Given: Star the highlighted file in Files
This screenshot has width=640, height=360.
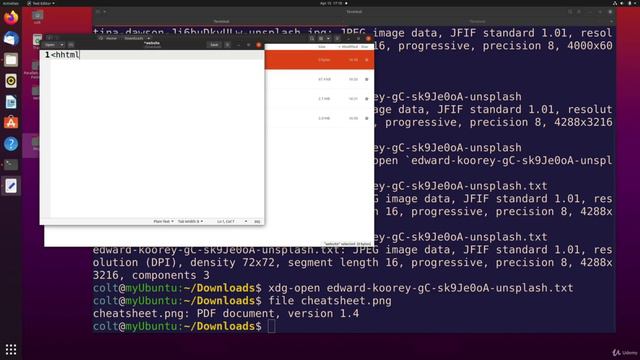Looking at the screenshot, I should [367, 60].
